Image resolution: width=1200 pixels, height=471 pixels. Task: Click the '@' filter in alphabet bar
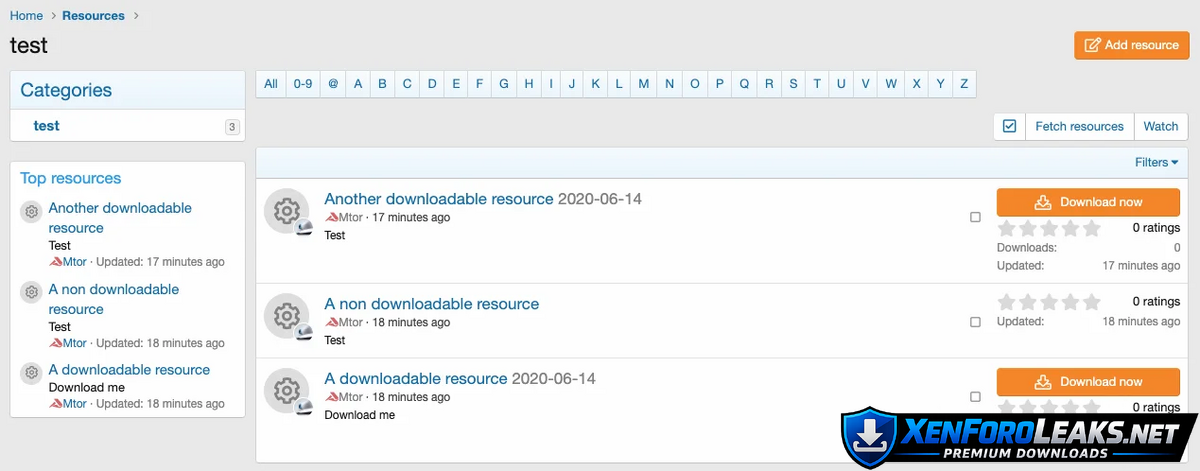(x=333, y=84)
